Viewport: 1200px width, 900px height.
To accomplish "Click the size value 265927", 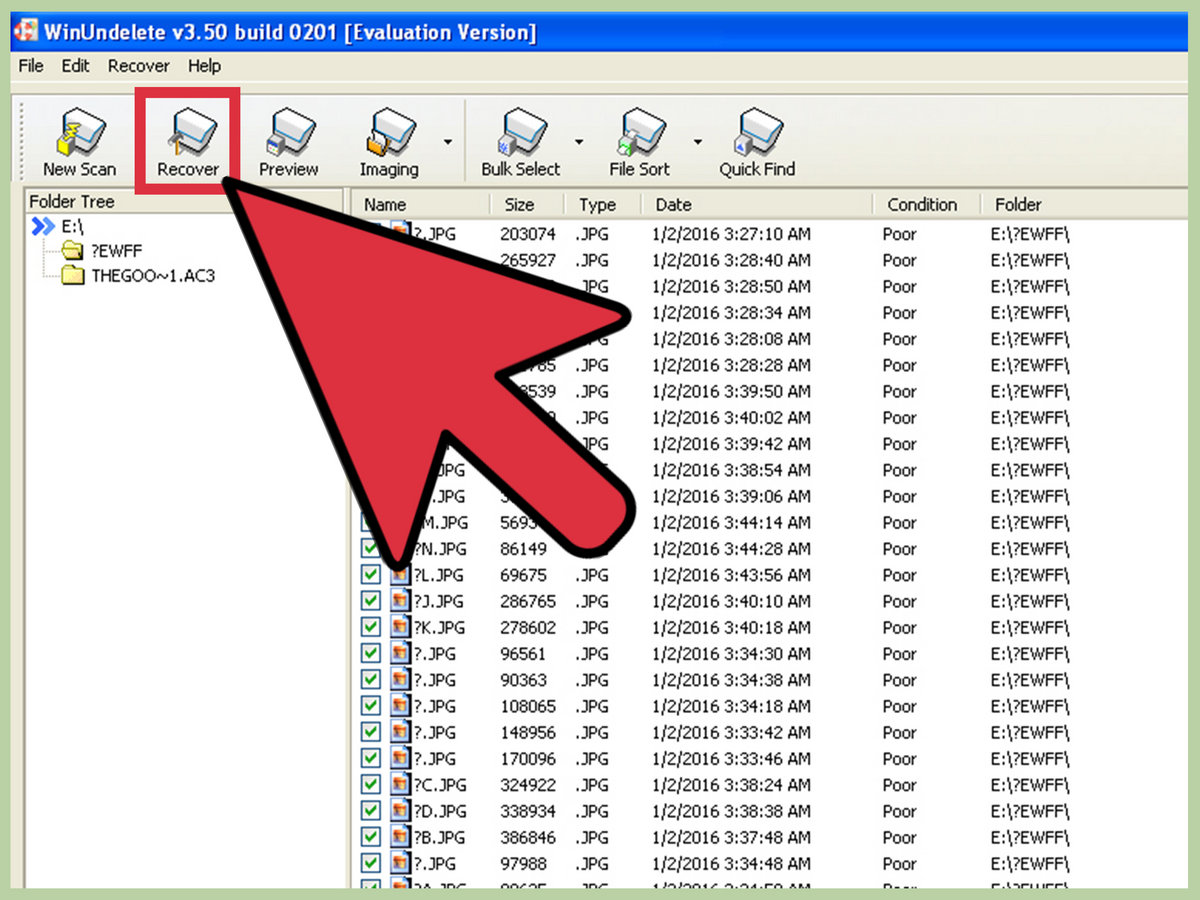I will (x=528, y=260).
